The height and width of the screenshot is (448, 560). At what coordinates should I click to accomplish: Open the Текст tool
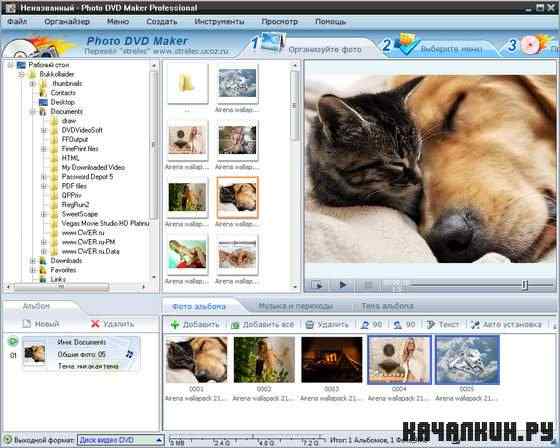point(443,324)
